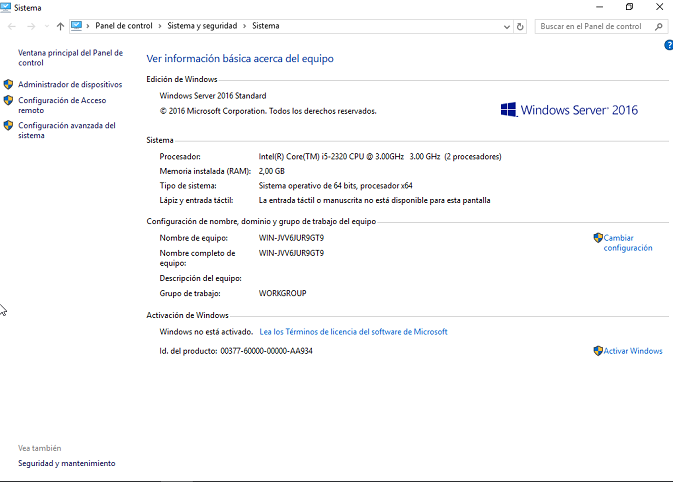Open the recent locations dropdown arrow
The image size is (673, 482).
point(47,27)
